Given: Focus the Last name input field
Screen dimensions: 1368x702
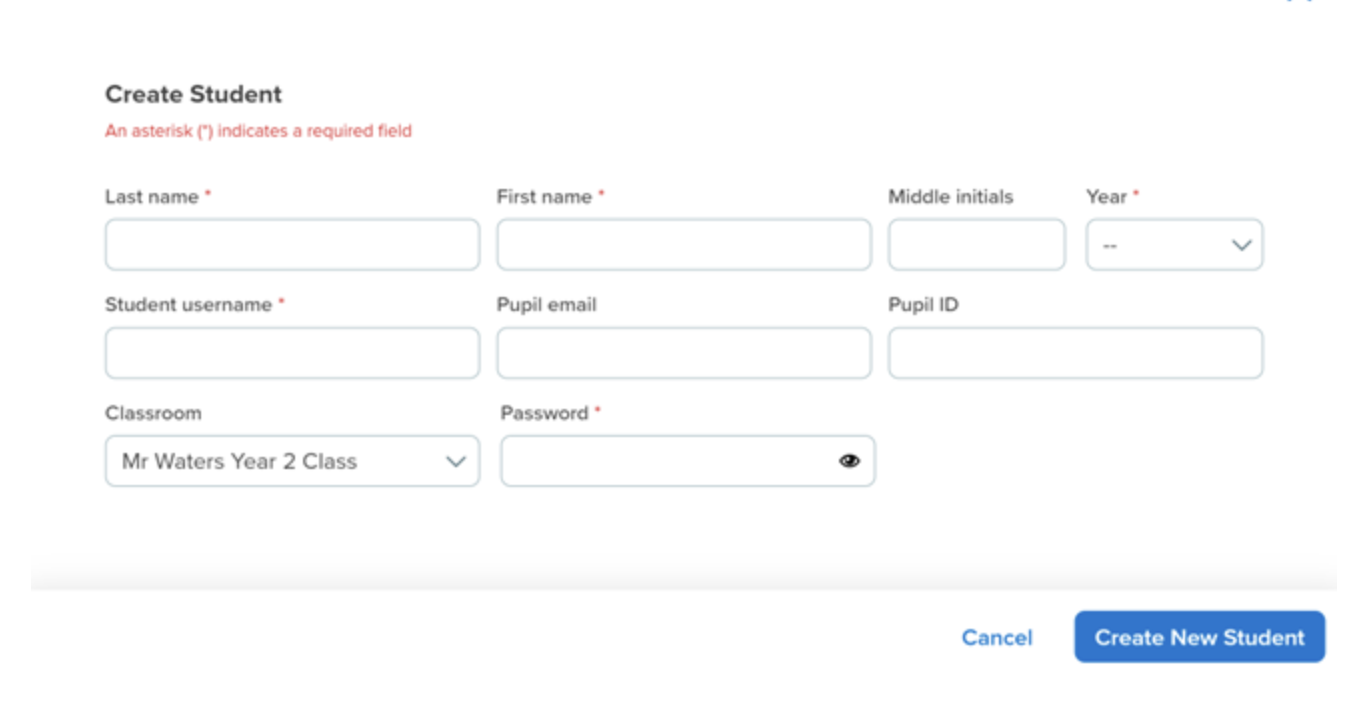Looking at the screenshot, I should pos(292,245).
